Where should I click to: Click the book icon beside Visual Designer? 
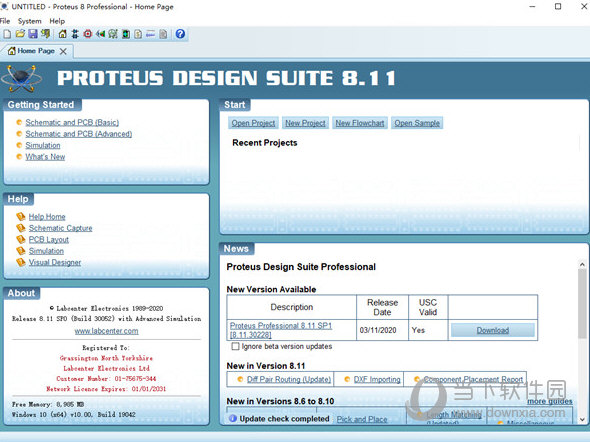21,262
